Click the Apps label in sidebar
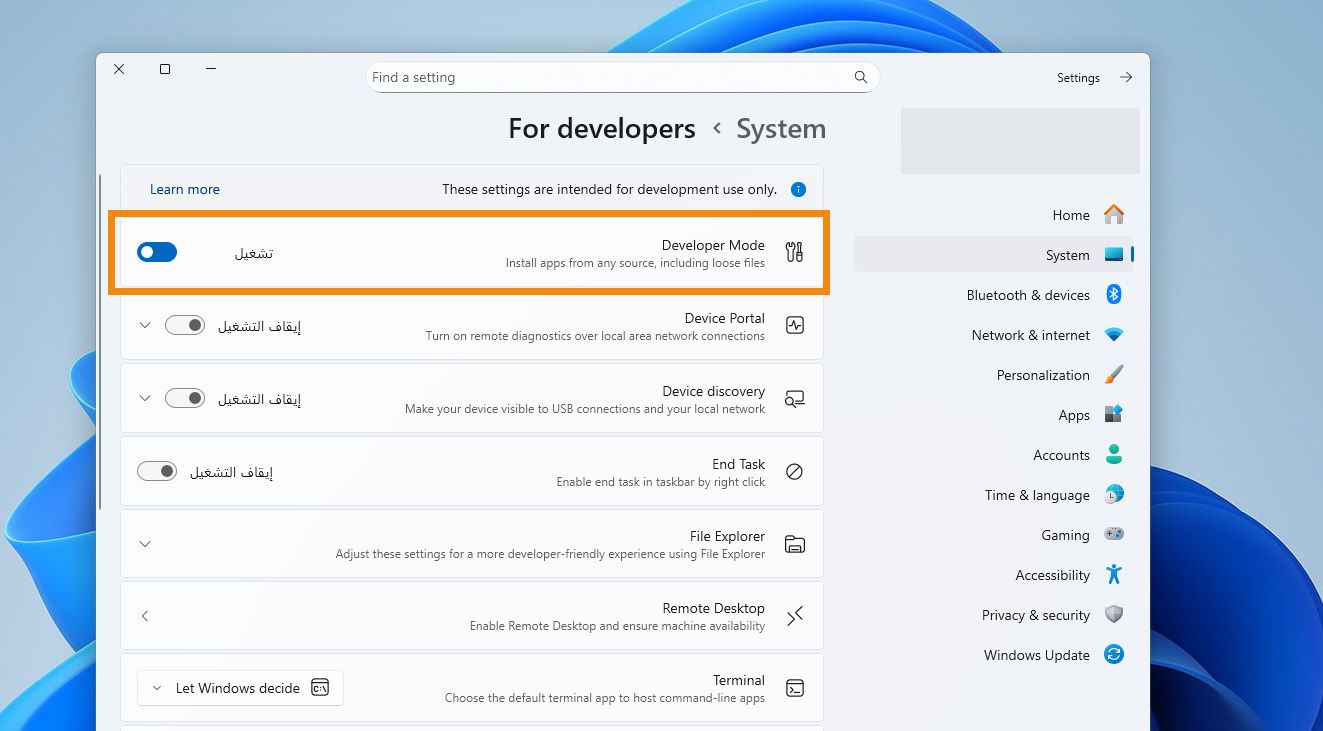Image resolution: width=1323 pixels, height=731 pixels. pos(1074,415)
